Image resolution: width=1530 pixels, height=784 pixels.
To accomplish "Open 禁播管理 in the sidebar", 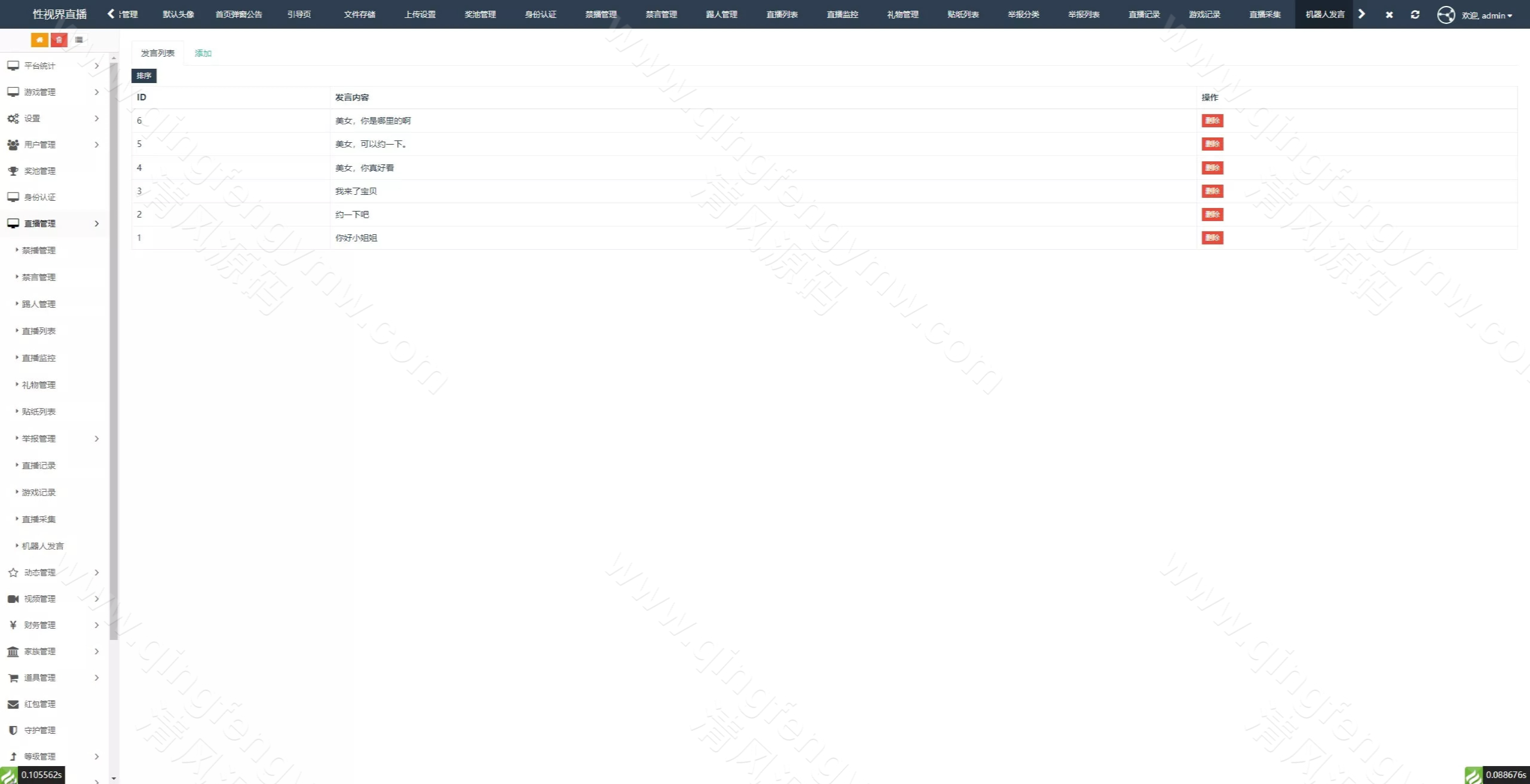I will coord(39,250).
